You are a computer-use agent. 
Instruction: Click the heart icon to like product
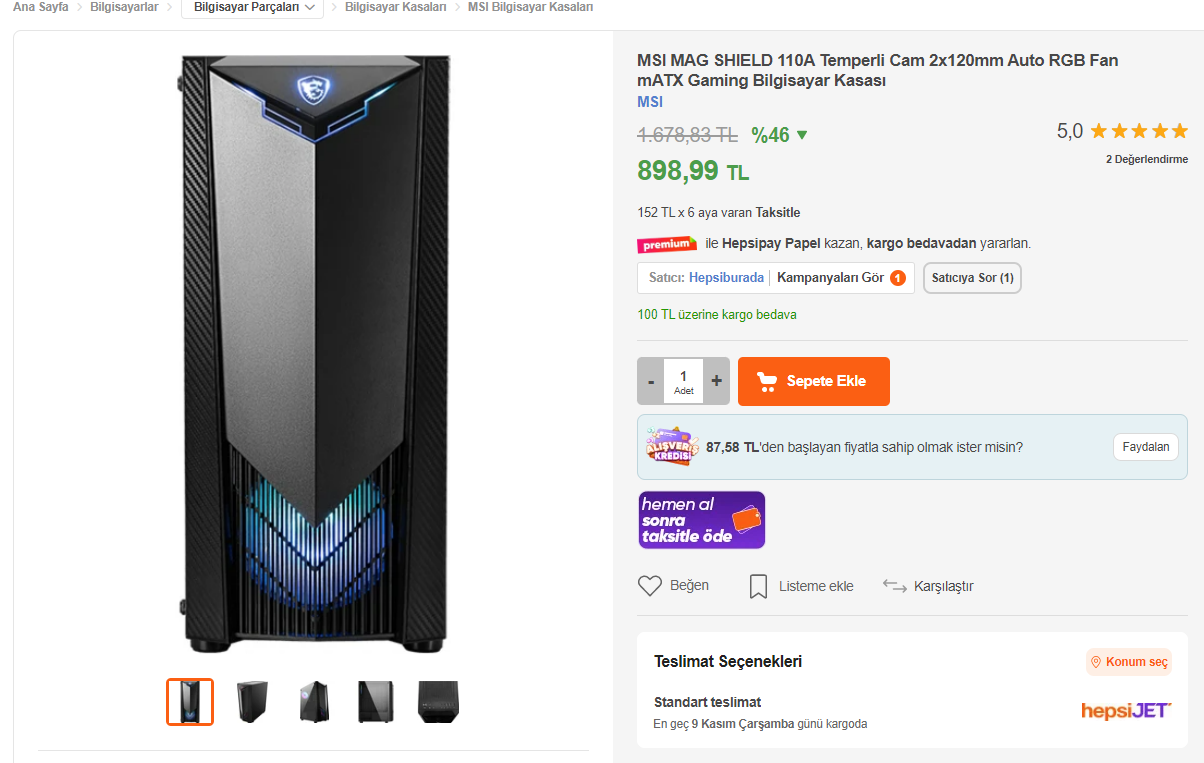[650, 586]
